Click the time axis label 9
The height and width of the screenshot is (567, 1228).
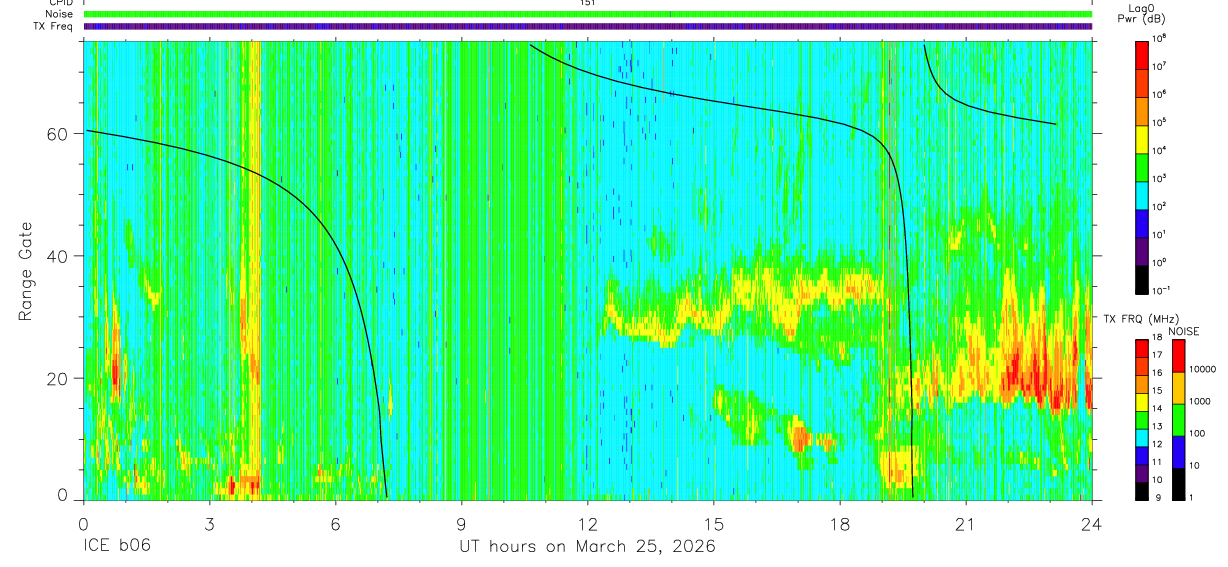coord(462,523)
